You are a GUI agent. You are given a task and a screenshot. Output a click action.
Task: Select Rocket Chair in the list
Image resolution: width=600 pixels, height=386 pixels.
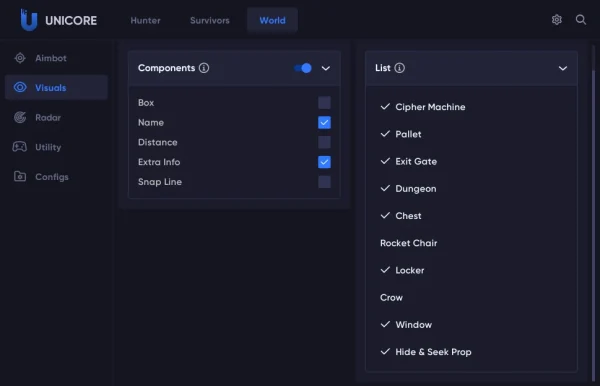(471, 243)
